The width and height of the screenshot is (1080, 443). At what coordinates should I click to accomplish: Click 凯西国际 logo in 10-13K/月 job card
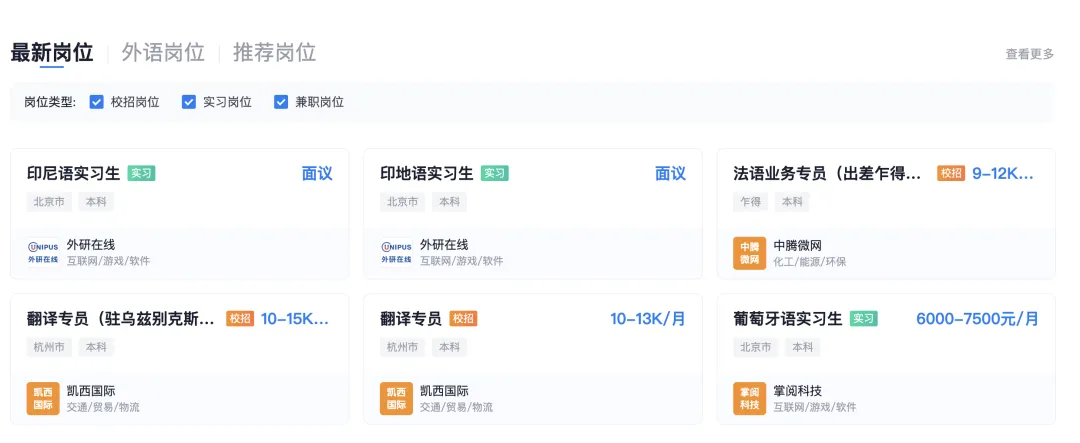[x=397, y=398]
